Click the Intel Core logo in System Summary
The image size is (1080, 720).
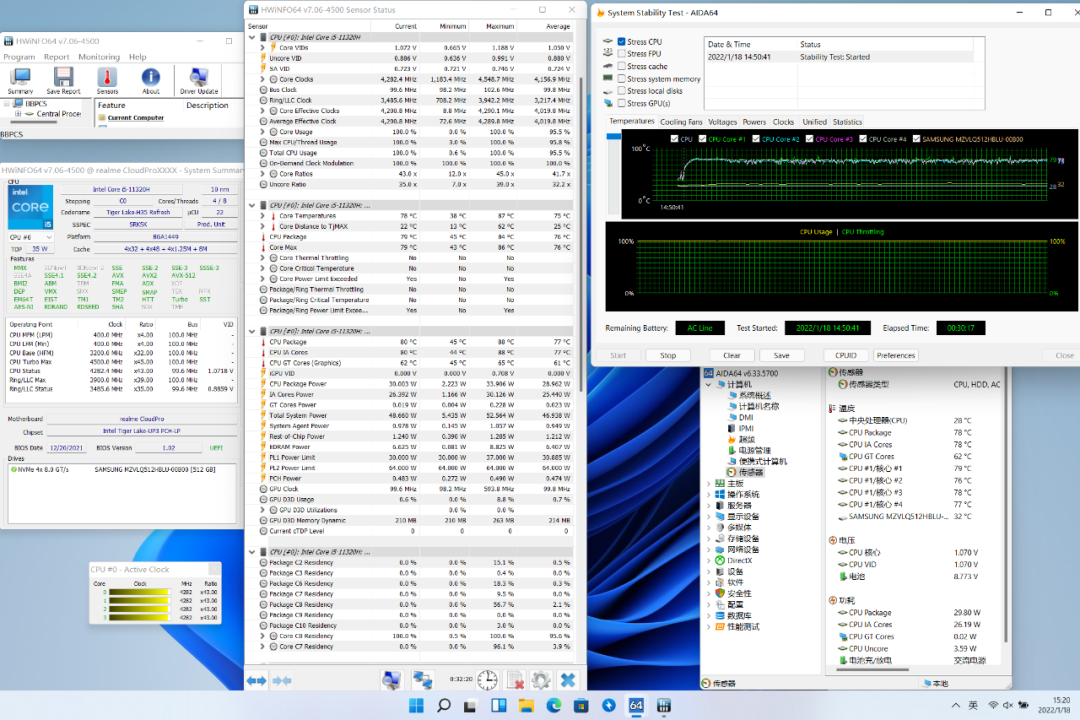point(30,207)
